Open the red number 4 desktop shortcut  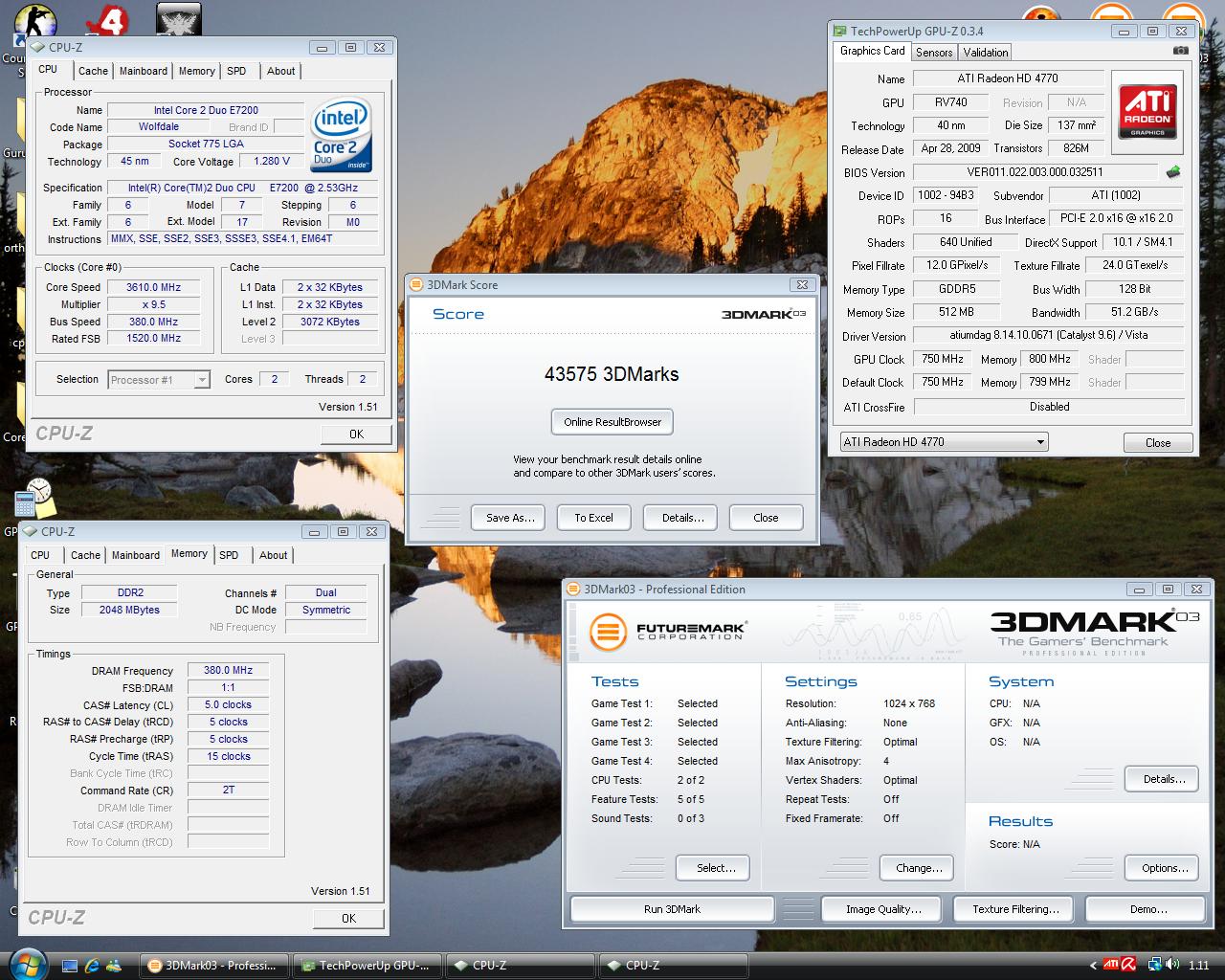105,21
